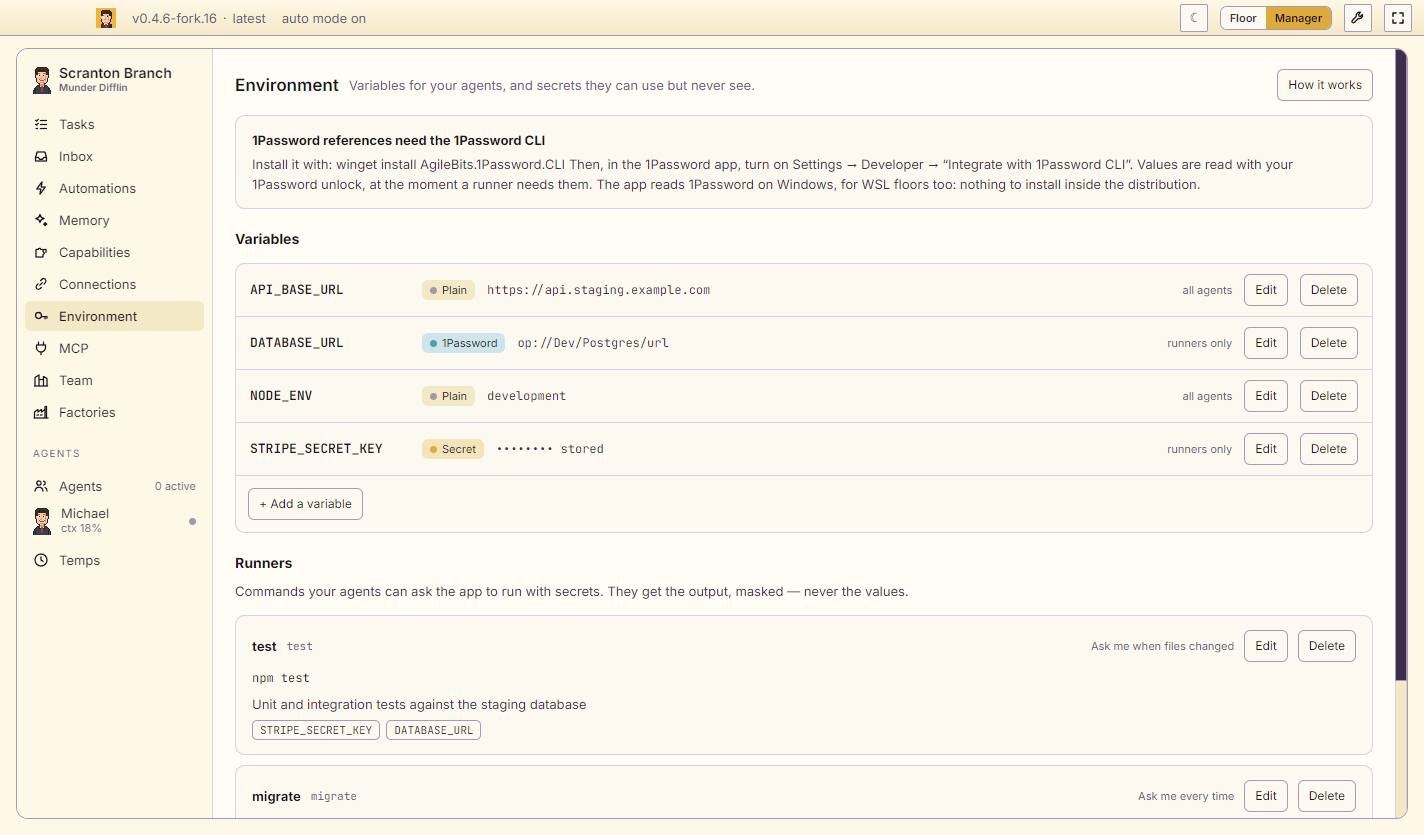Click the Team building icon

click(41, 381)
